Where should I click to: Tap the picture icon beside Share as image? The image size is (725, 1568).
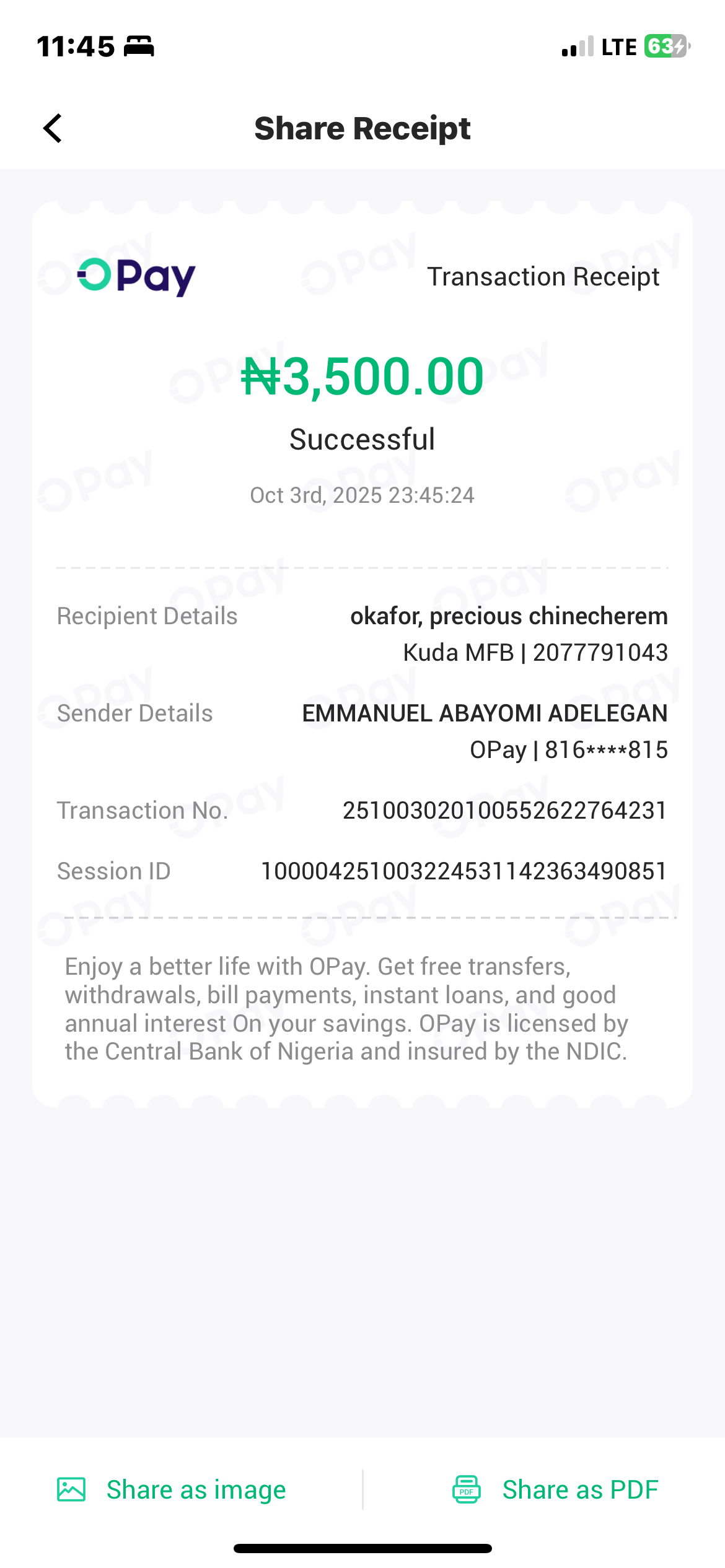pos(71,1489)
